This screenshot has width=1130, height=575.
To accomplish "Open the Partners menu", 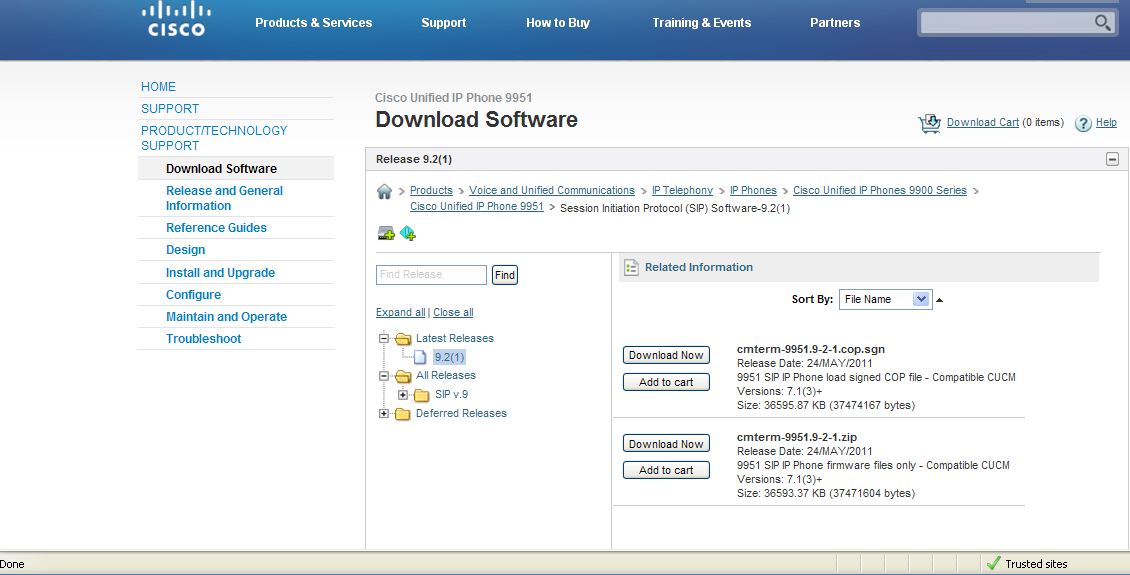I will point(835,23).
